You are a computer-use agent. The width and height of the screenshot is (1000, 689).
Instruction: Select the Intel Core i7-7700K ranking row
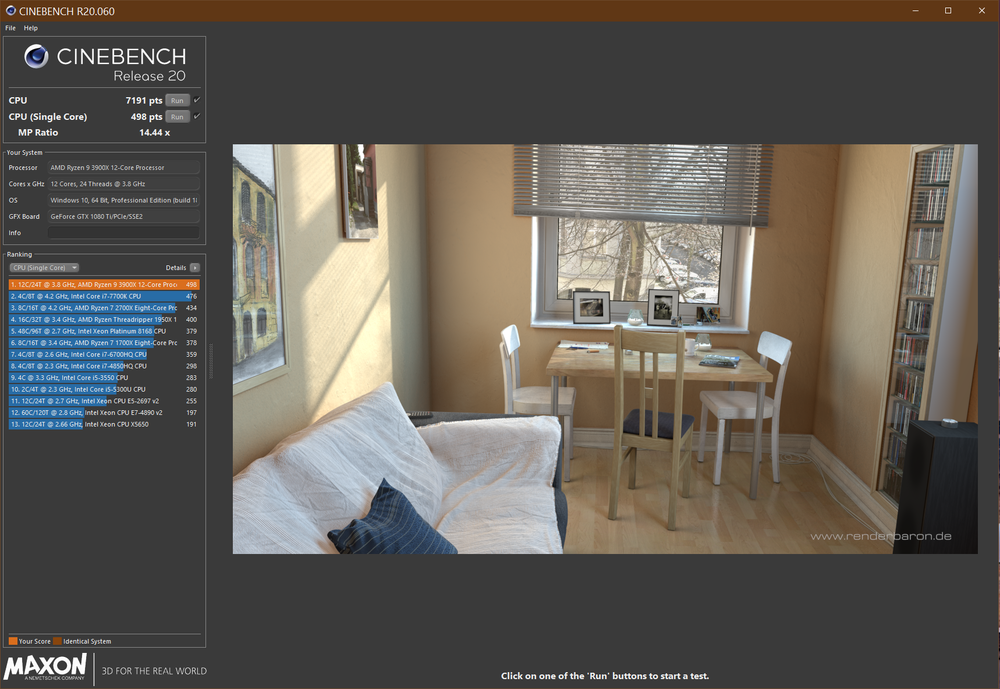click(x=104, y=296)
